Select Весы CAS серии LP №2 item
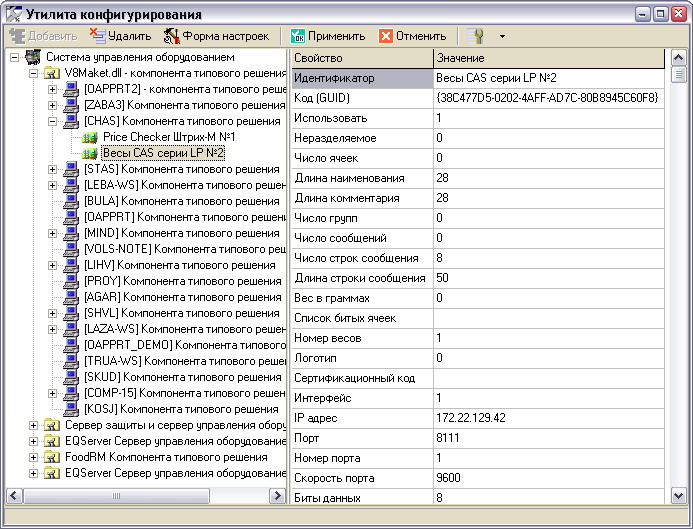 pos(163,153)
